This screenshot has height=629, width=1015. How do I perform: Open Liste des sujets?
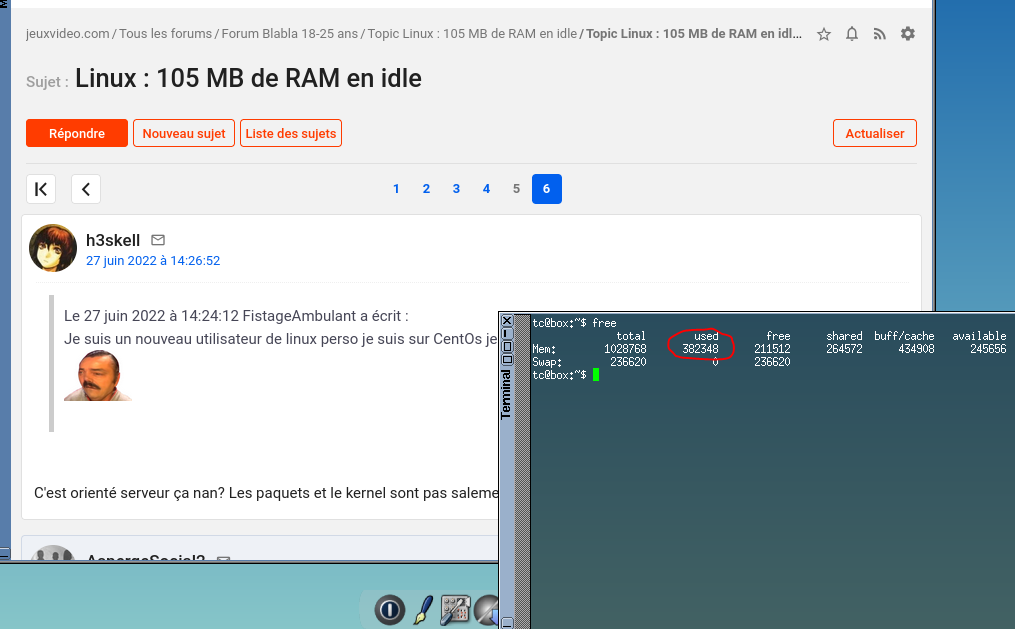tap(291, 133)
